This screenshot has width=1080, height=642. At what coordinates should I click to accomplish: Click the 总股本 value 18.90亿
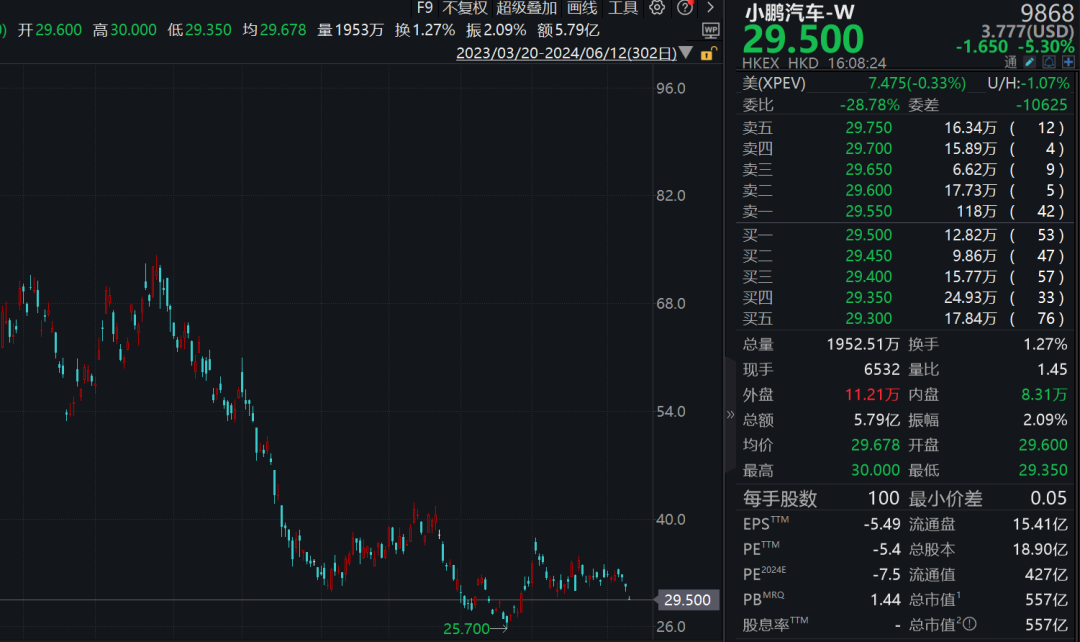1040,550
